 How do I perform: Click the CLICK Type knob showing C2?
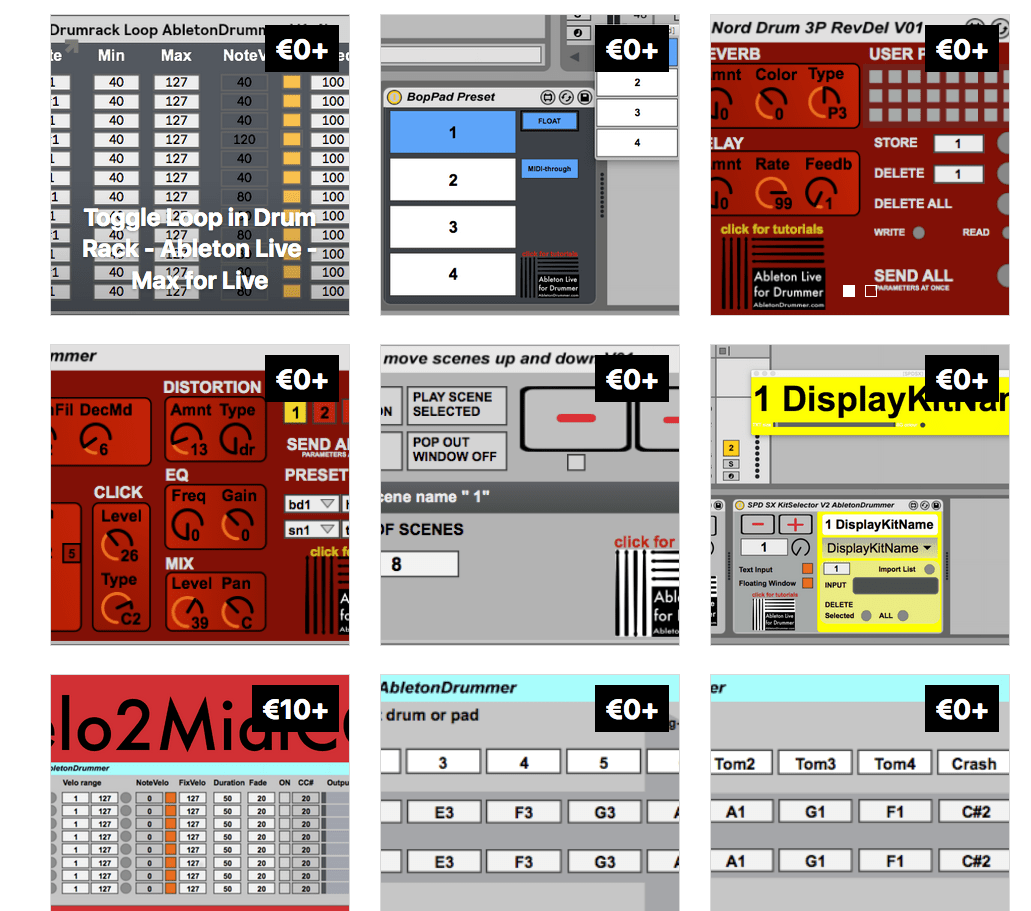click(x=118, y=609)
